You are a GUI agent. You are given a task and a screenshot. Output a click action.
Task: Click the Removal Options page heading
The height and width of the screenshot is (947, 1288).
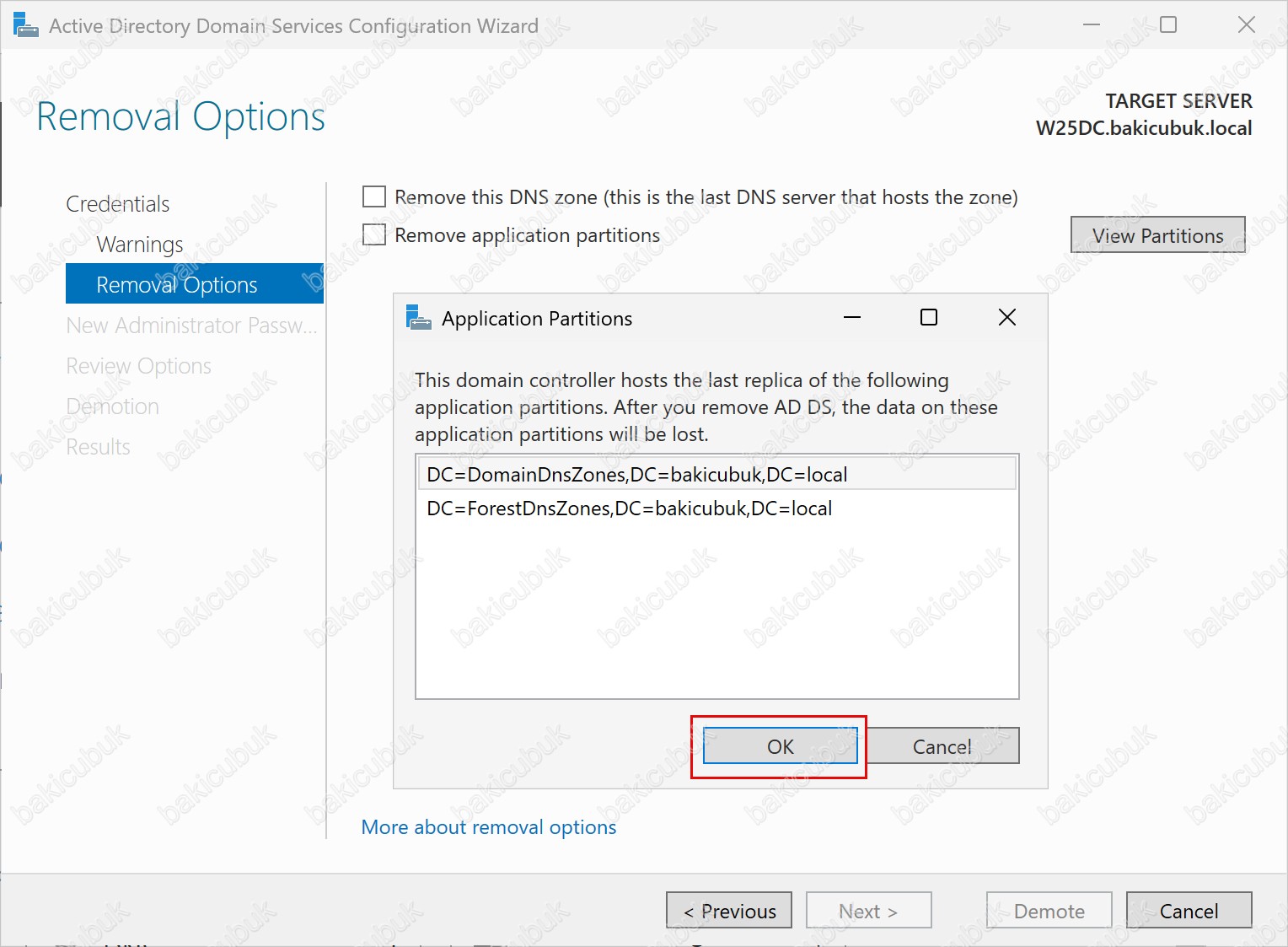click(x=180, y=116)
